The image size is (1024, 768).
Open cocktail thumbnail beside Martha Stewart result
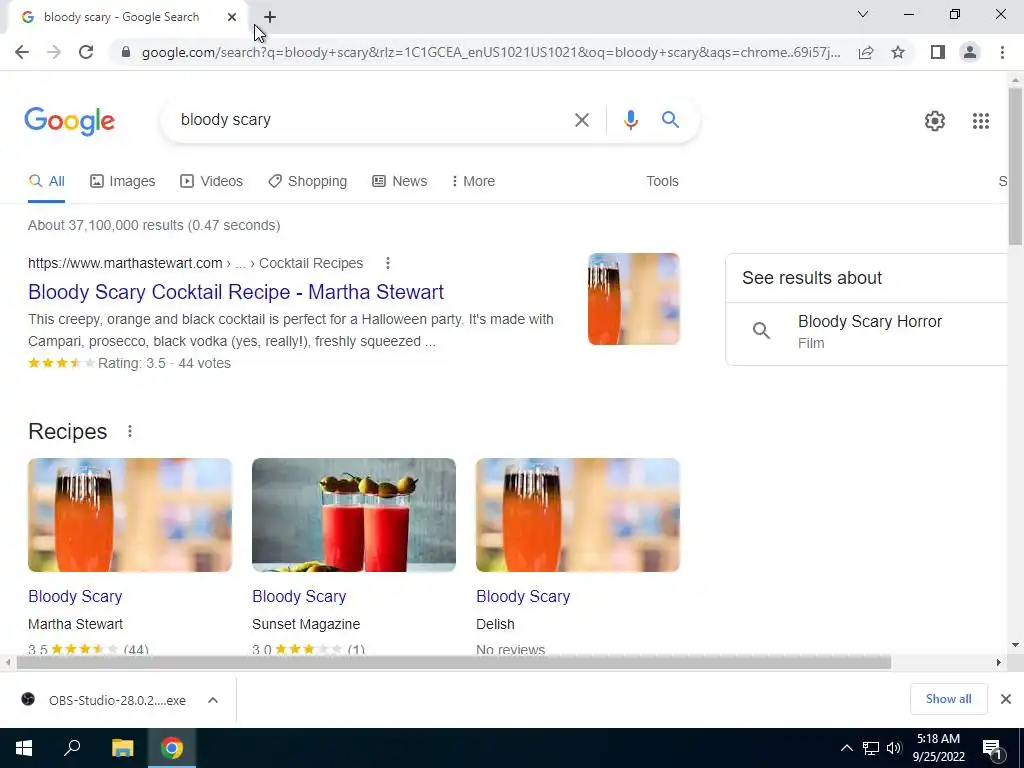633,299
